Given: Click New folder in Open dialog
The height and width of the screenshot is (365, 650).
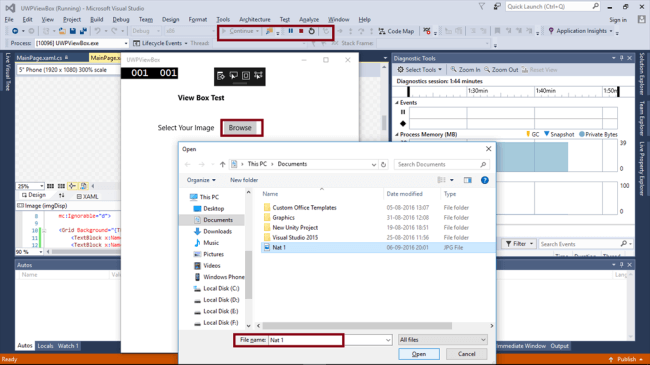Looking at the screenshot, I should pos(244,180).
